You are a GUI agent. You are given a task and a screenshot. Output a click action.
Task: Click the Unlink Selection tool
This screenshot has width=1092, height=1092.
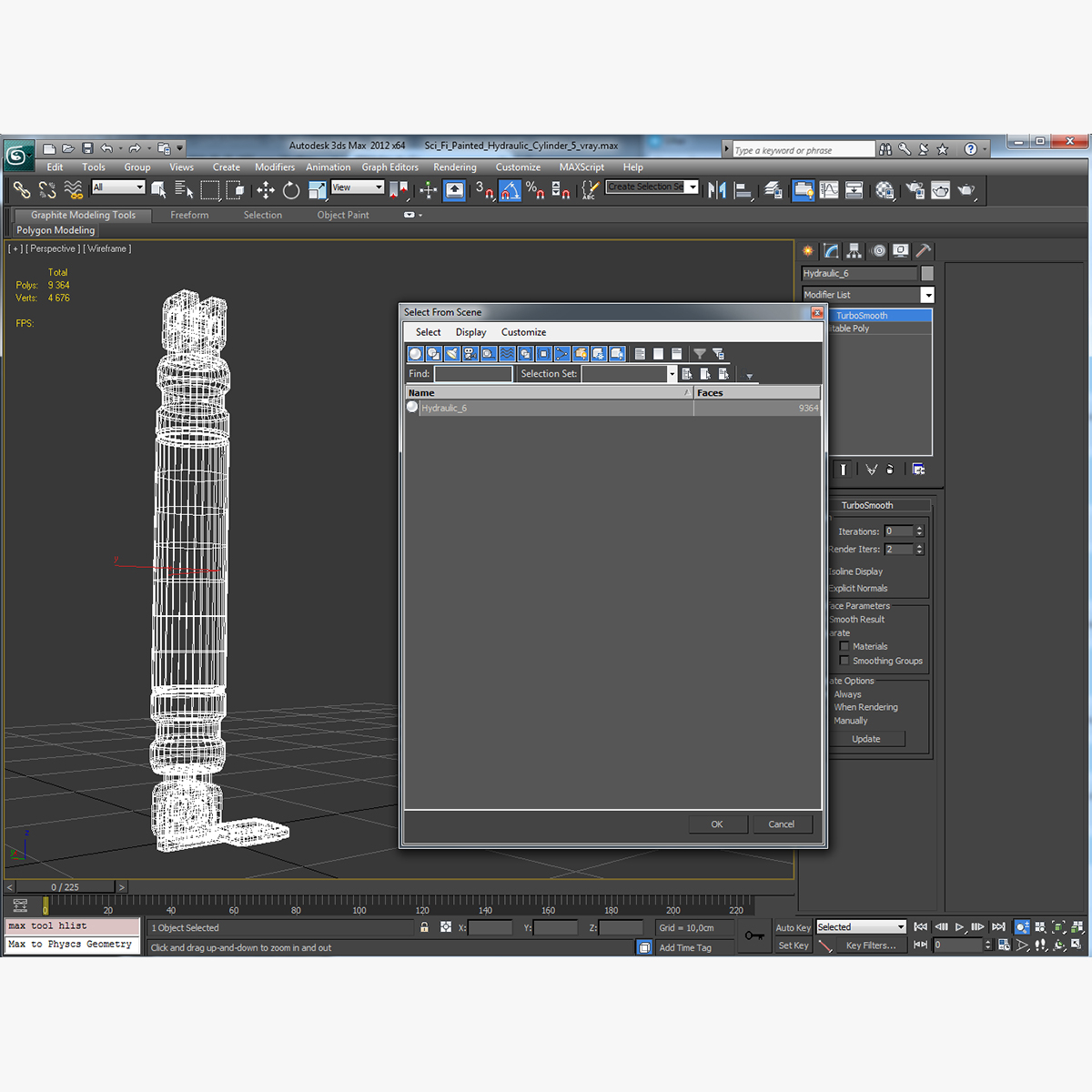pos(47,189)
